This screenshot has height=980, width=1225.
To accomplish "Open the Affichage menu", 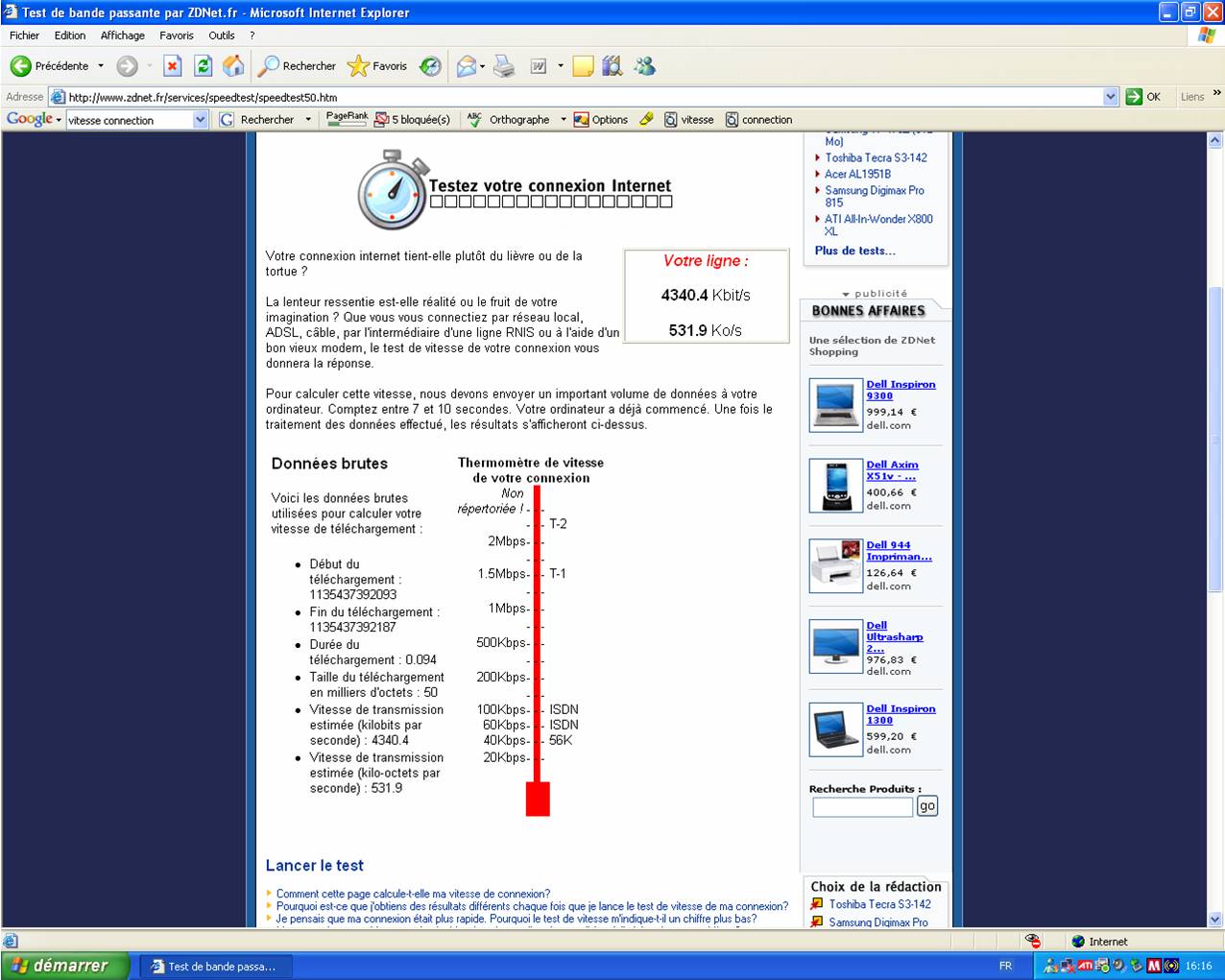I will click(123, 36).
